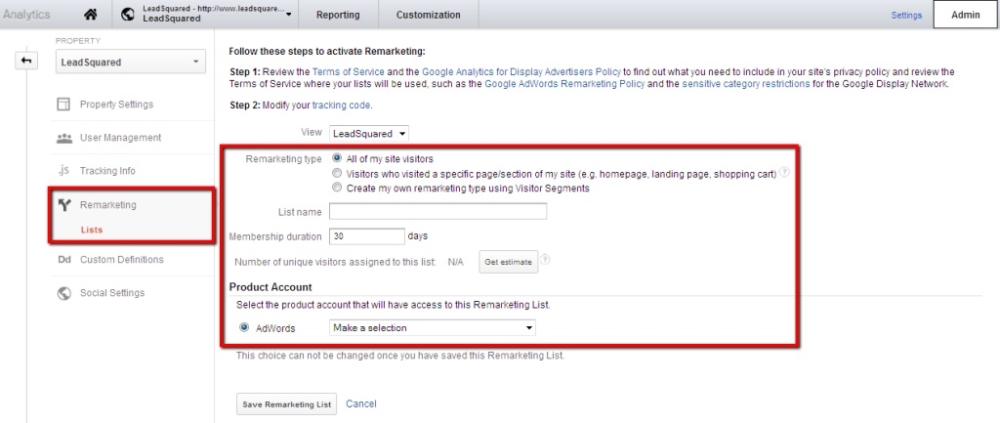Click help icon beside specific page option
Image resolution: width=1000 pixels, height=423 pixels.
[x=784, y=173]
